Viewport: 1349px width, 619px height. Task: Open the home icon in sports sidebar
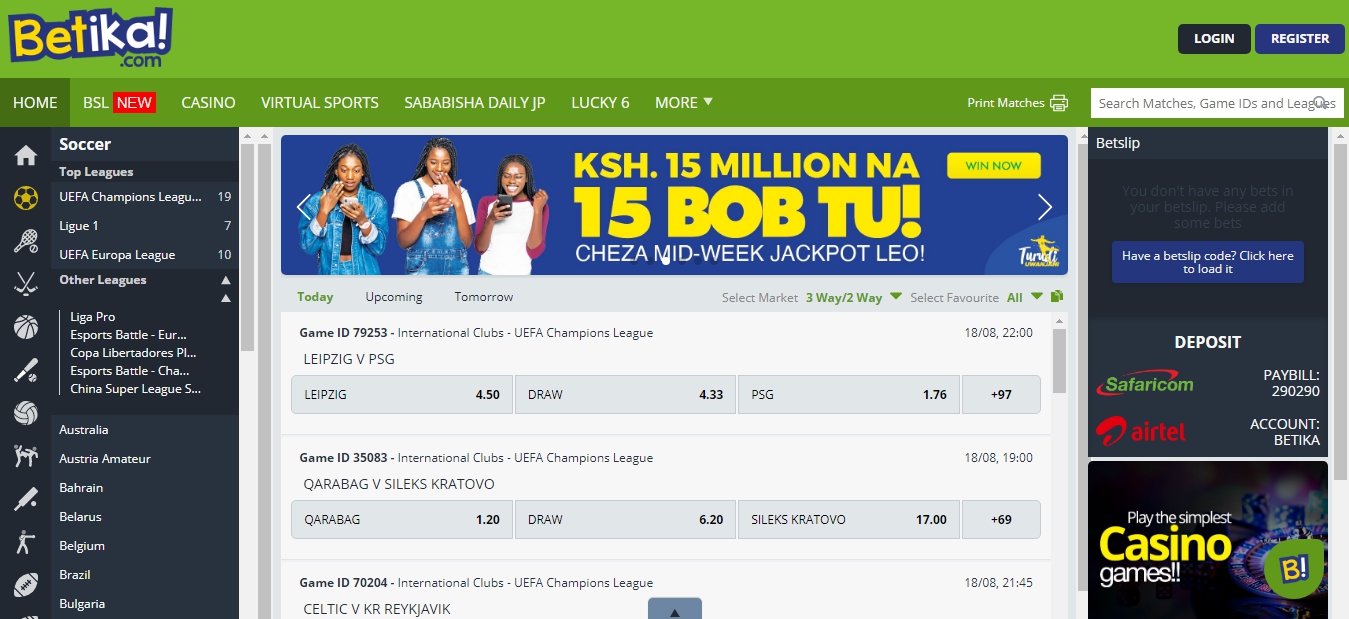pos(26,155)
